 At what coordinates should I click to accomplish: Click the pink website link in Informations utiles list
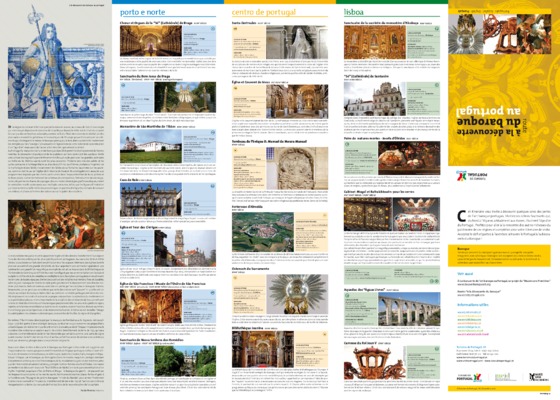pyautogui.click(x=473, y=335)
